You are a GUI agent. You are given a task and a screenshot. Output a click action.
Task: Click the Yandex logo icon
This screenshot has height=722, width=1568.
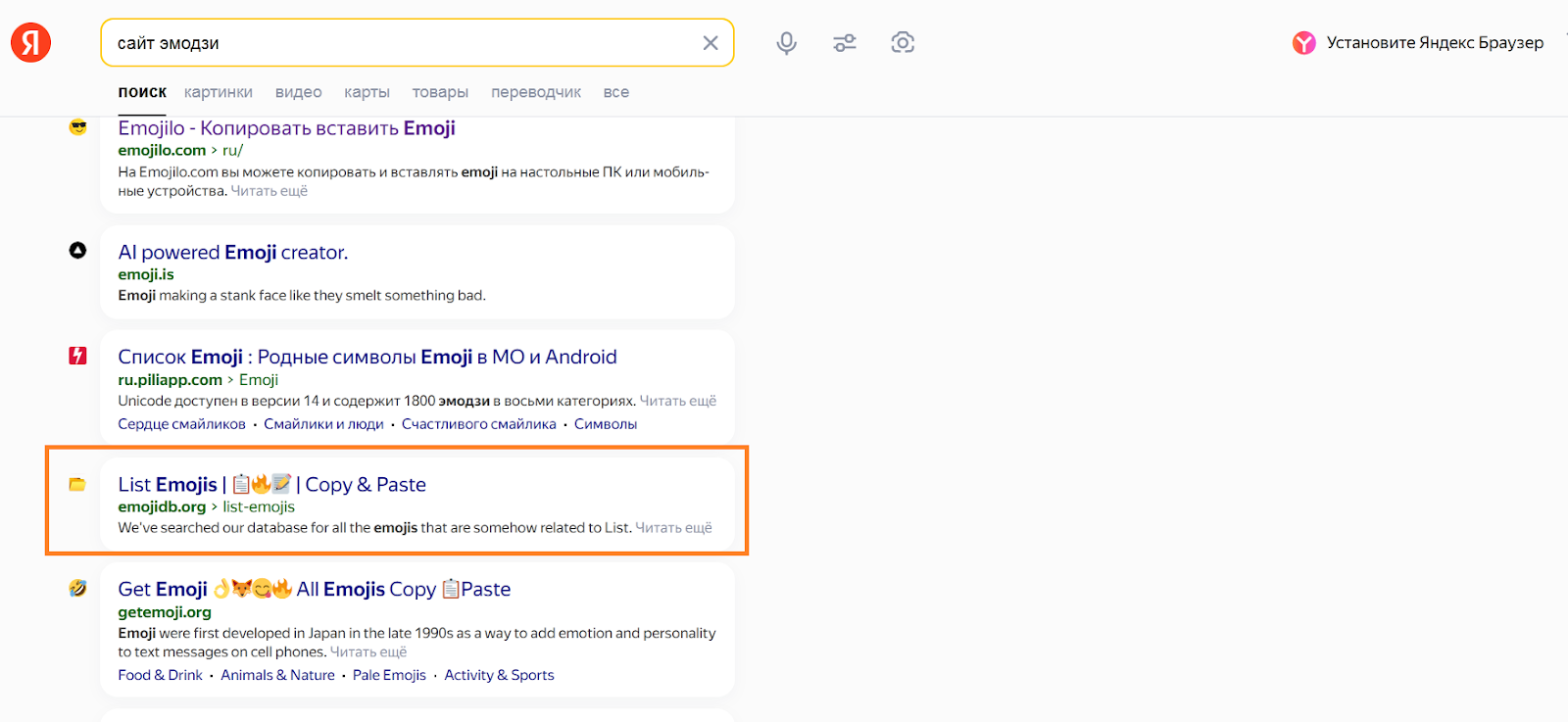30,42
